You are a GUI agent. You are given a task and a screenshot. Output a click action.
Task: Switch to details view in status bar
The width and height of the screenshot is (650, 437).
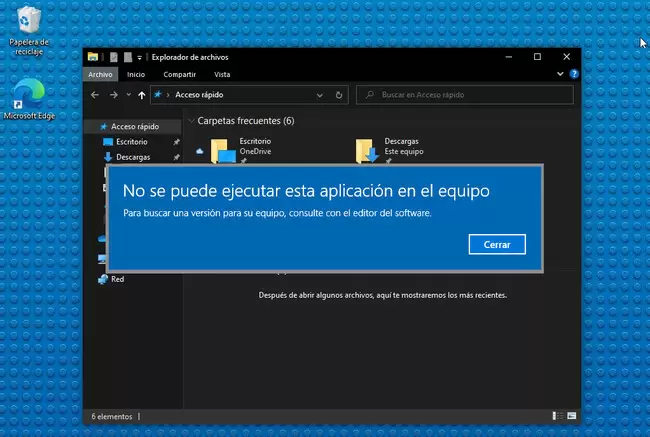558,415
